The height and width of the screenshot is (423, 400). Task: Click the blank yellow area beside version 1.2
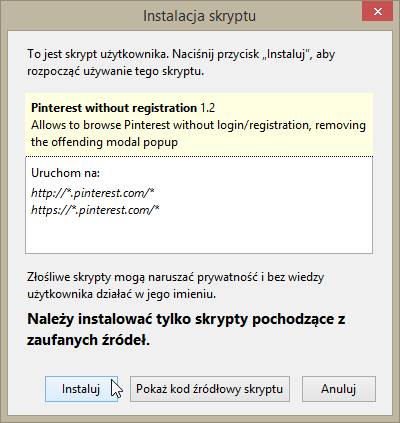[x=293, y=108]
